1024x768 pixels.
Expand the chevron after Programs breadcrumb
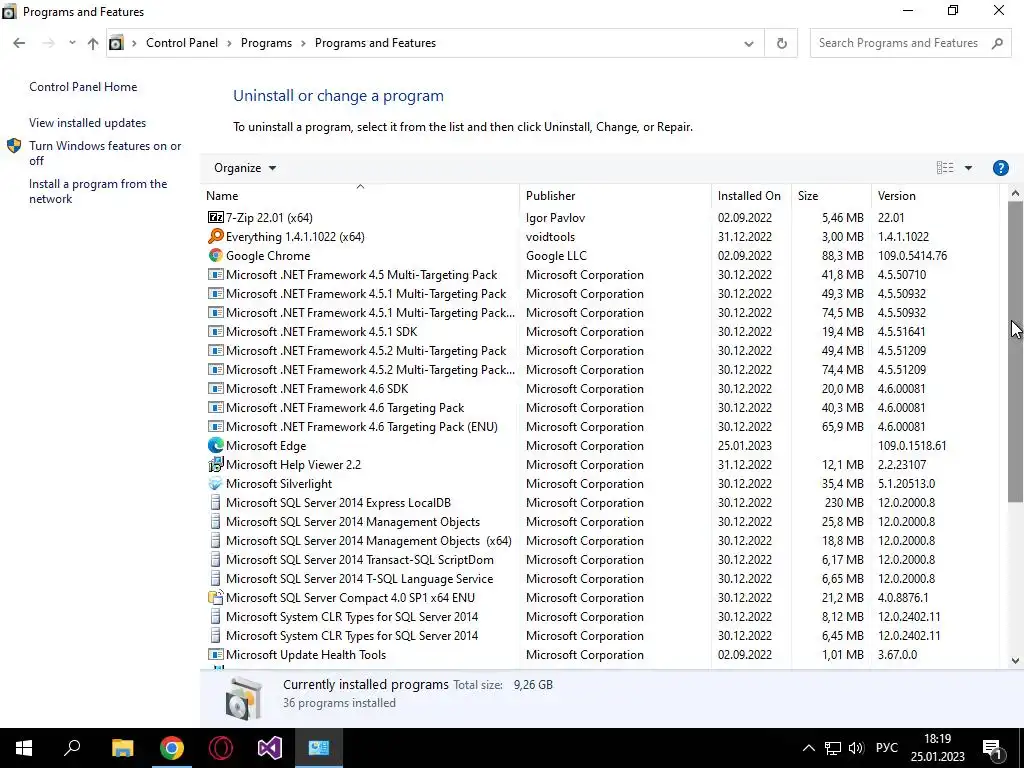click(304, 43)
